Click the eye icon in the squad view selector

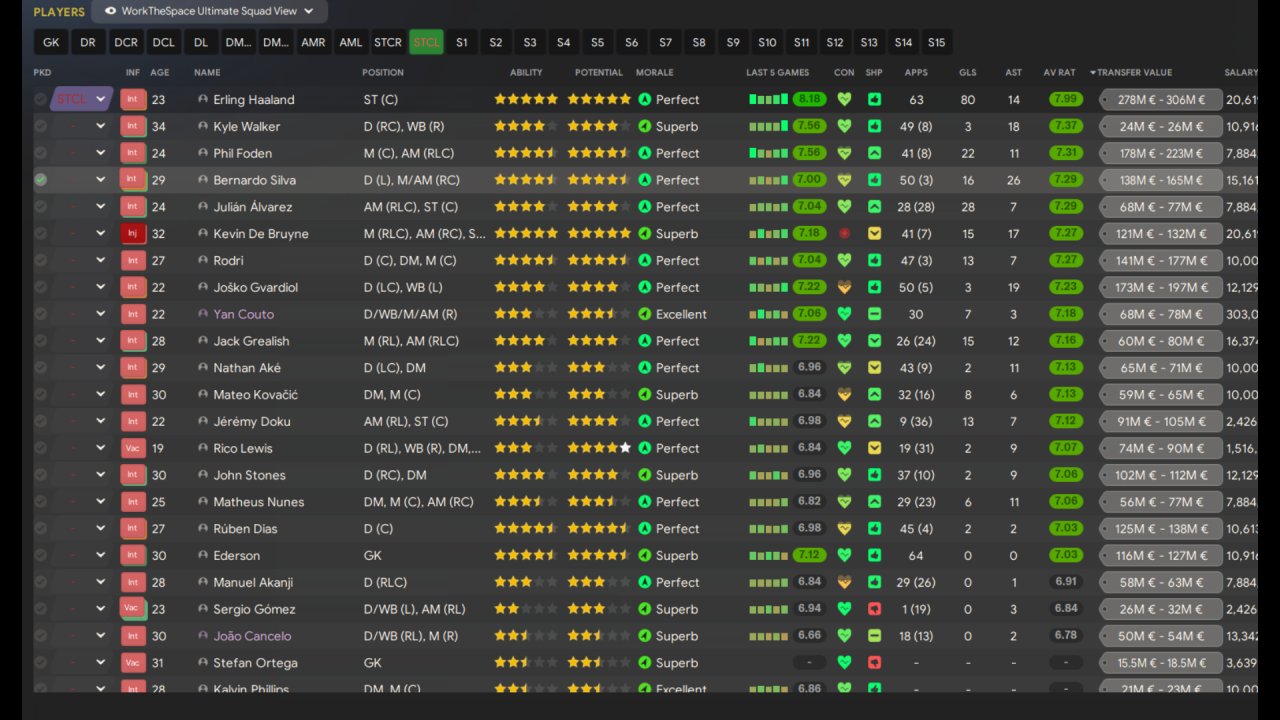(x=110, y=11)
